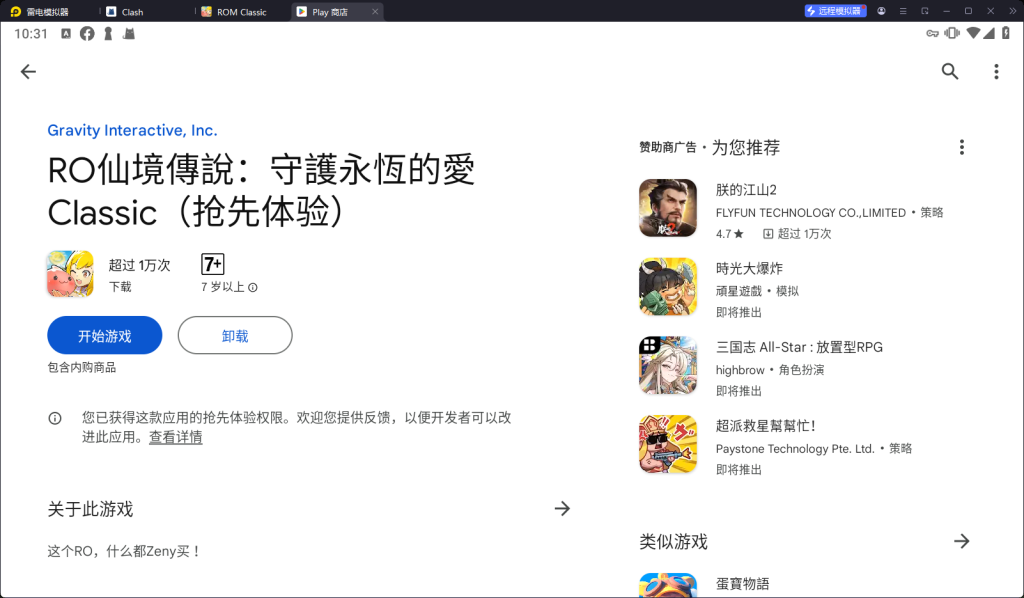
Task: Switch to the ROM Classic tab
Action: 234,12
